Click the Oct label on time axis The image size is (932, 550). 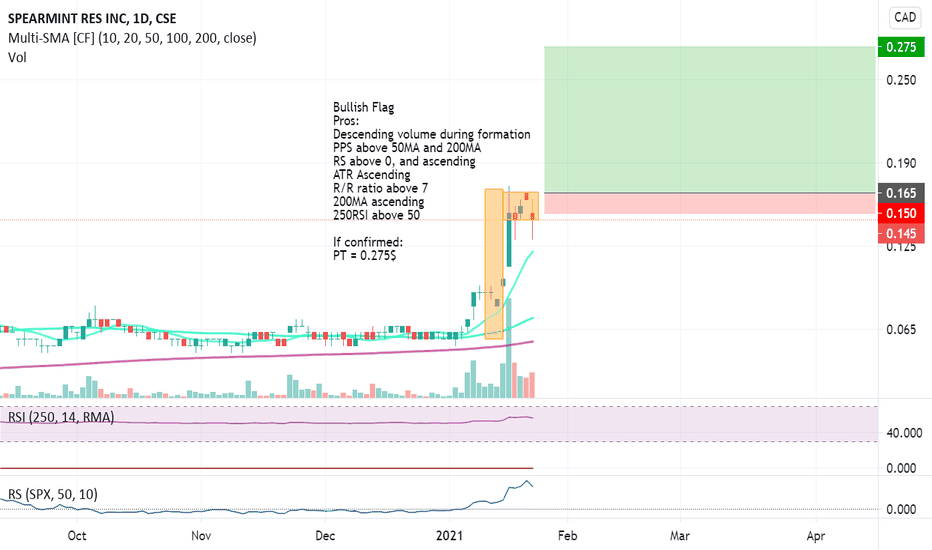coord(77,535)
